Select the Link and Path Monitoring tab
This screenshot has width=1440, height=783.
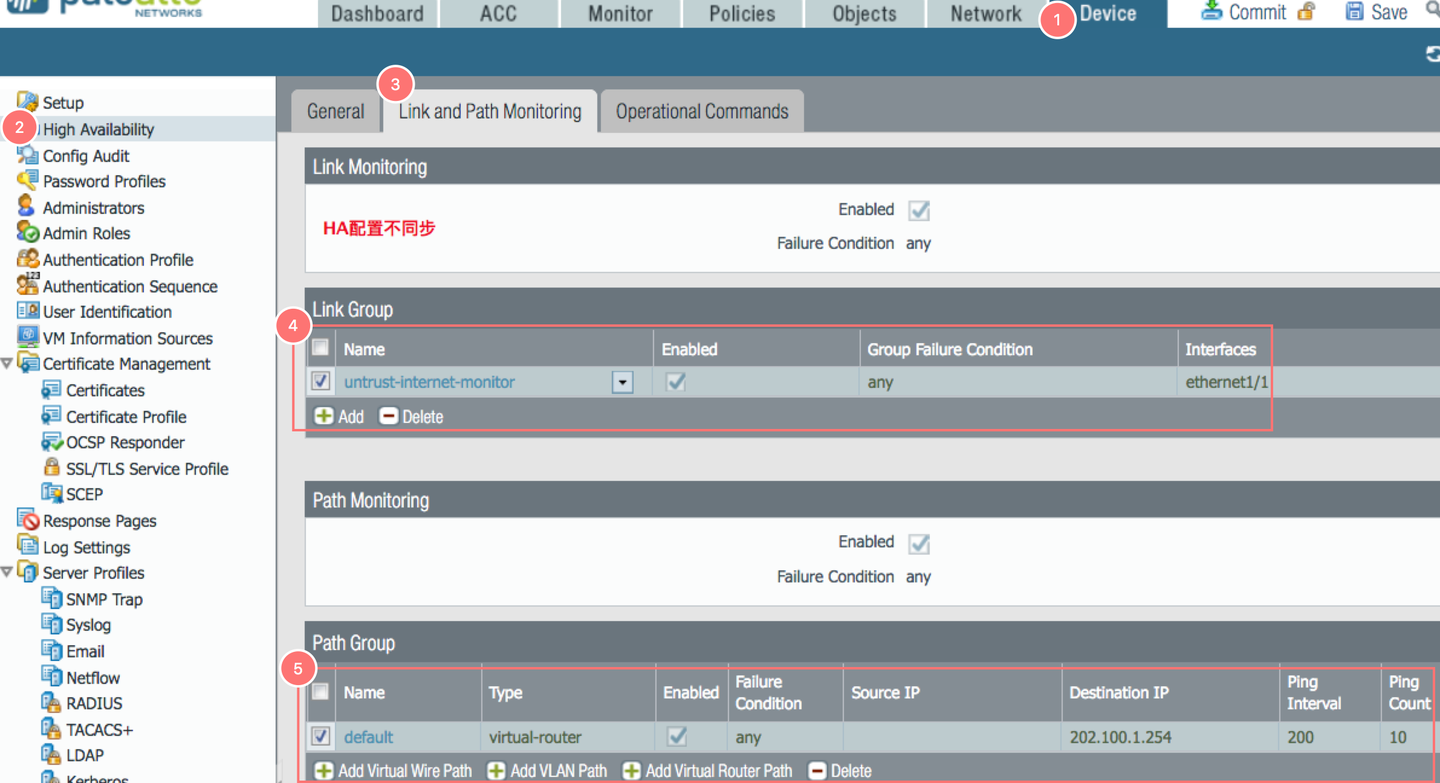coord(490,111)
